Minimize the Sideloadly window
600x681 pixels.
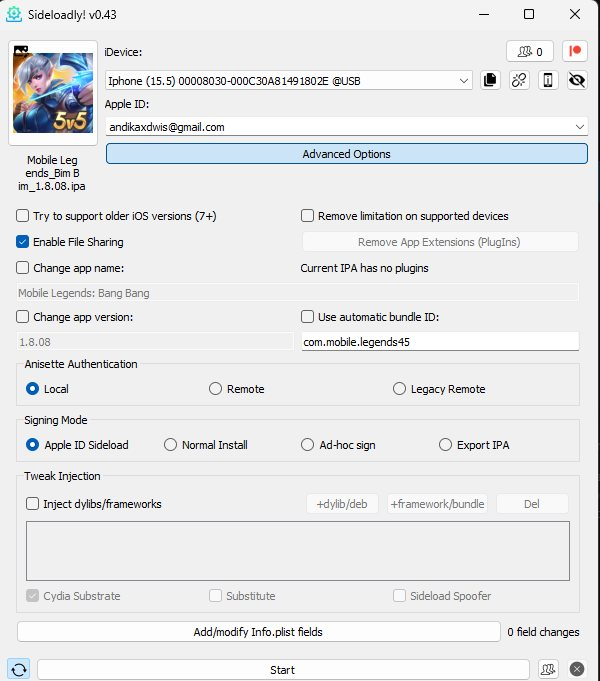484,14
